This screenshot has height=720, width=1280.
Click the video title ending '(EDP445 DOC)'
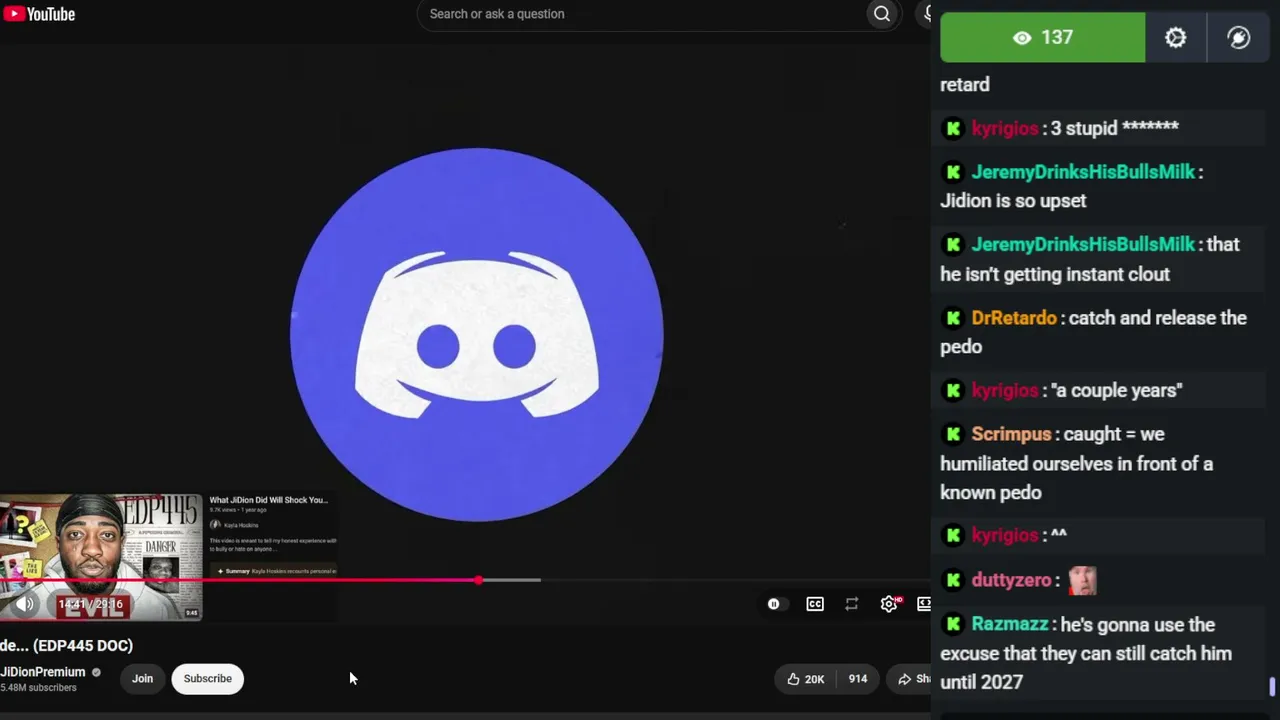click(66, 646)
